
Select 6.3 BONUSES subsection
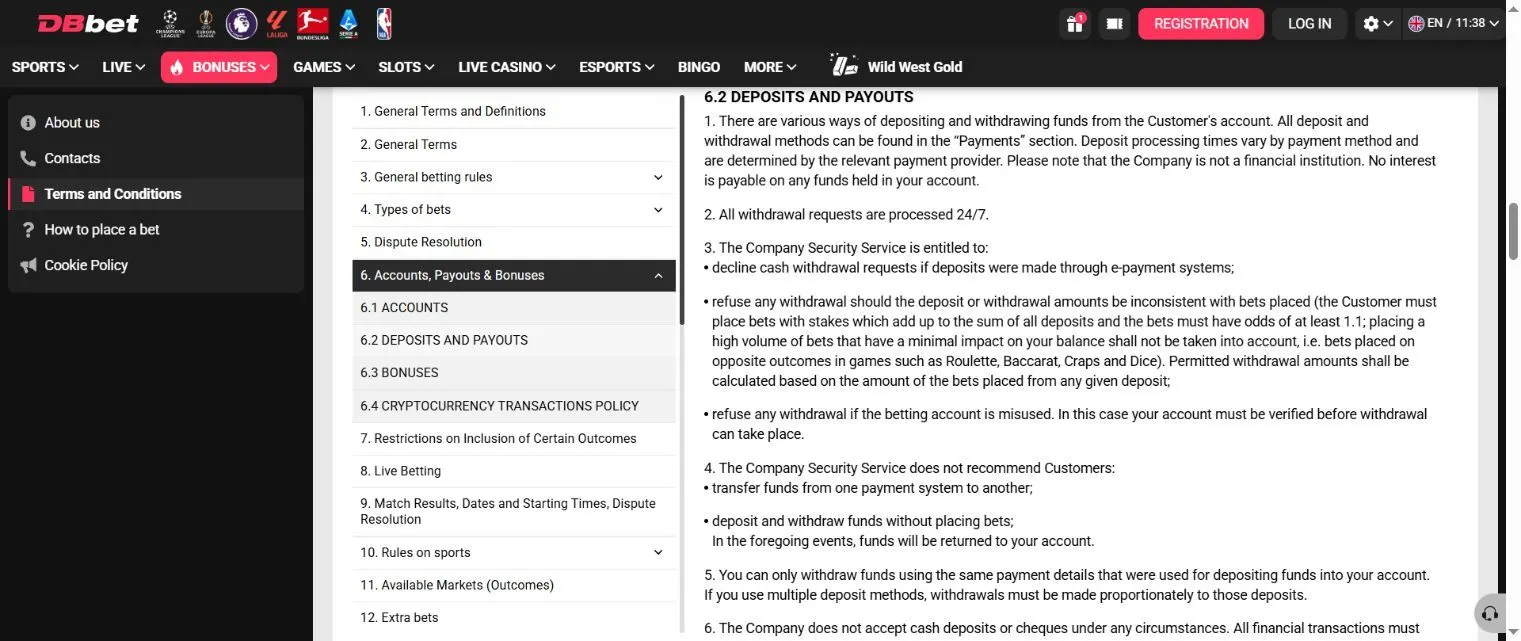pyautogui.click(x=514, y=373)
